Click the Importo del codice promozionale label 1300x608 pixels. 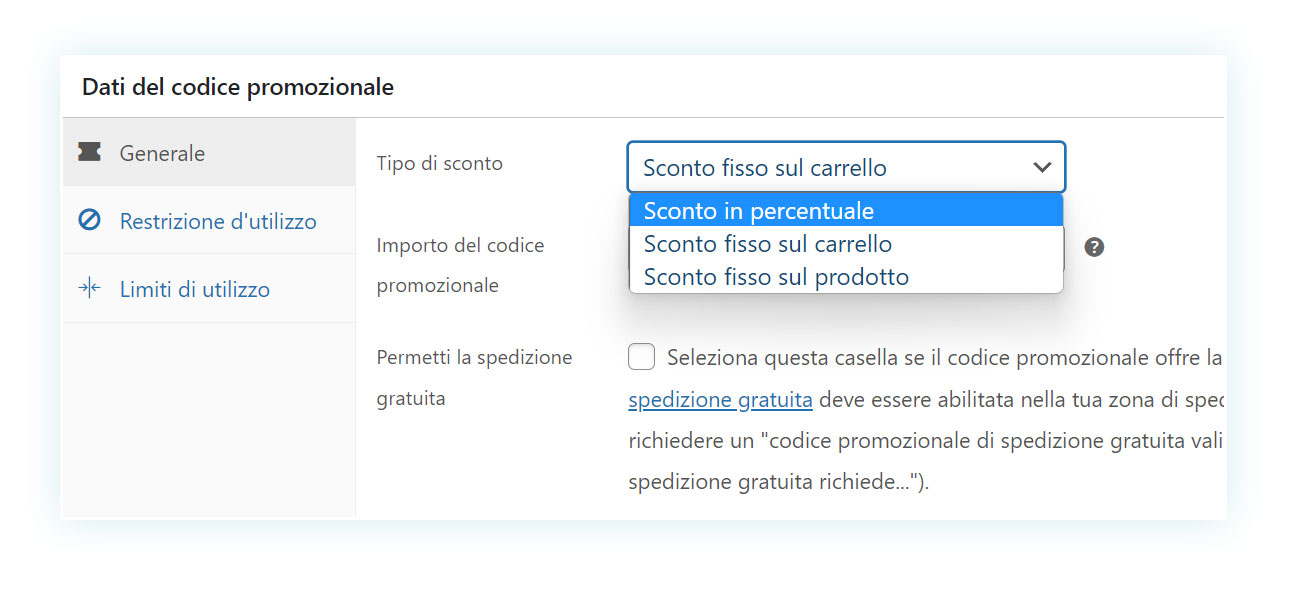coord(460,265)
